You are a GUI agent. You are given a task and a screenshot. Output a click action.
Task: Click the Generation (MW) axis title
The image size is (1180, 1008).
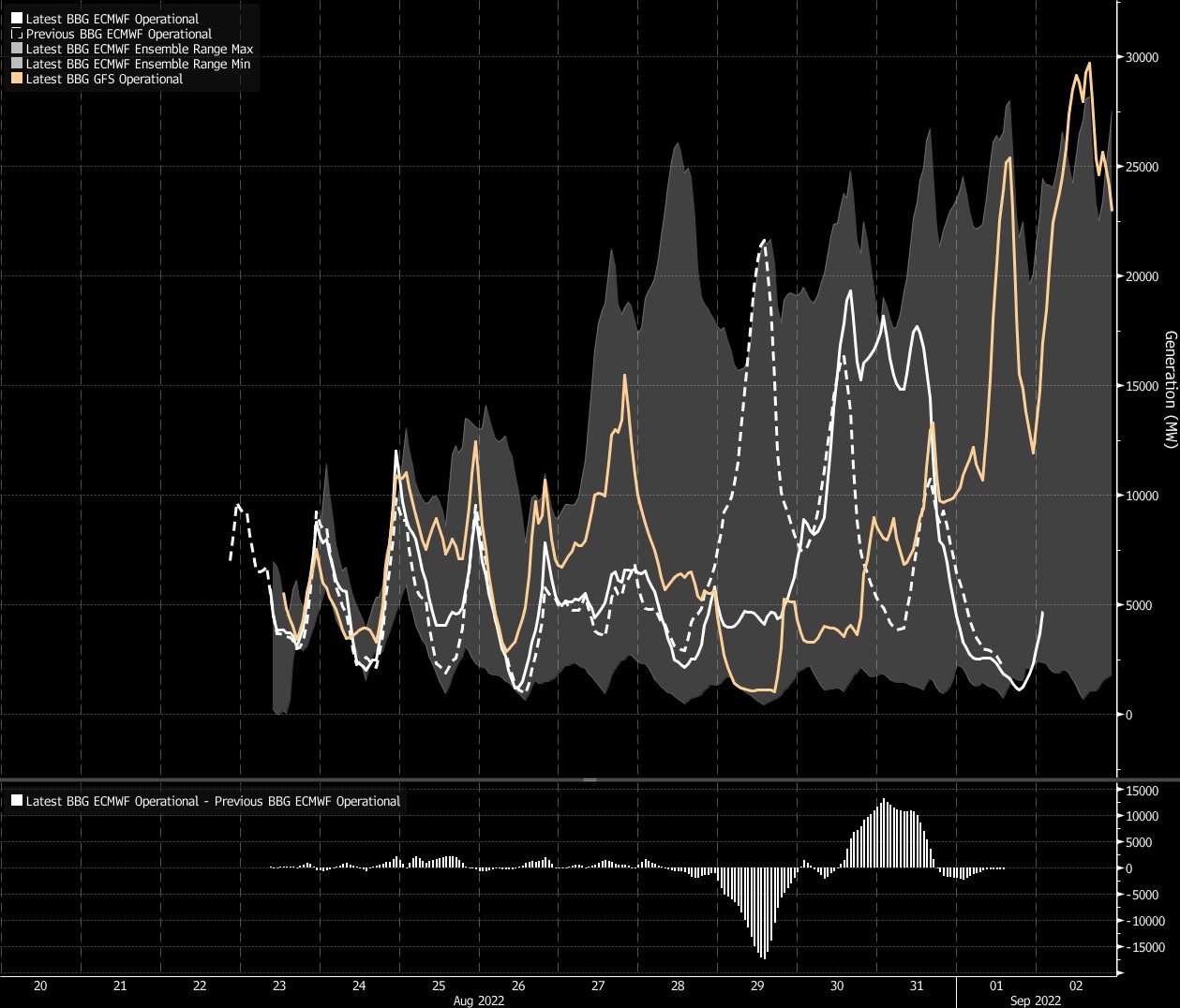coord(1169,389)
